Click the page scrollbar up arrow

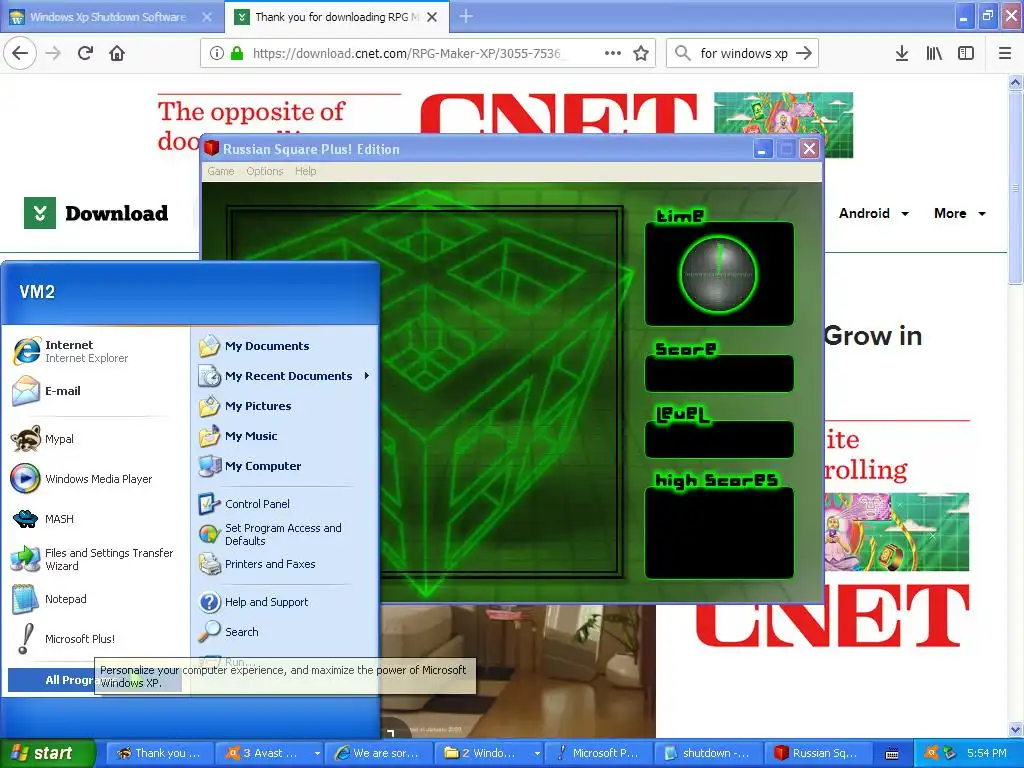tap(1015, 82)
